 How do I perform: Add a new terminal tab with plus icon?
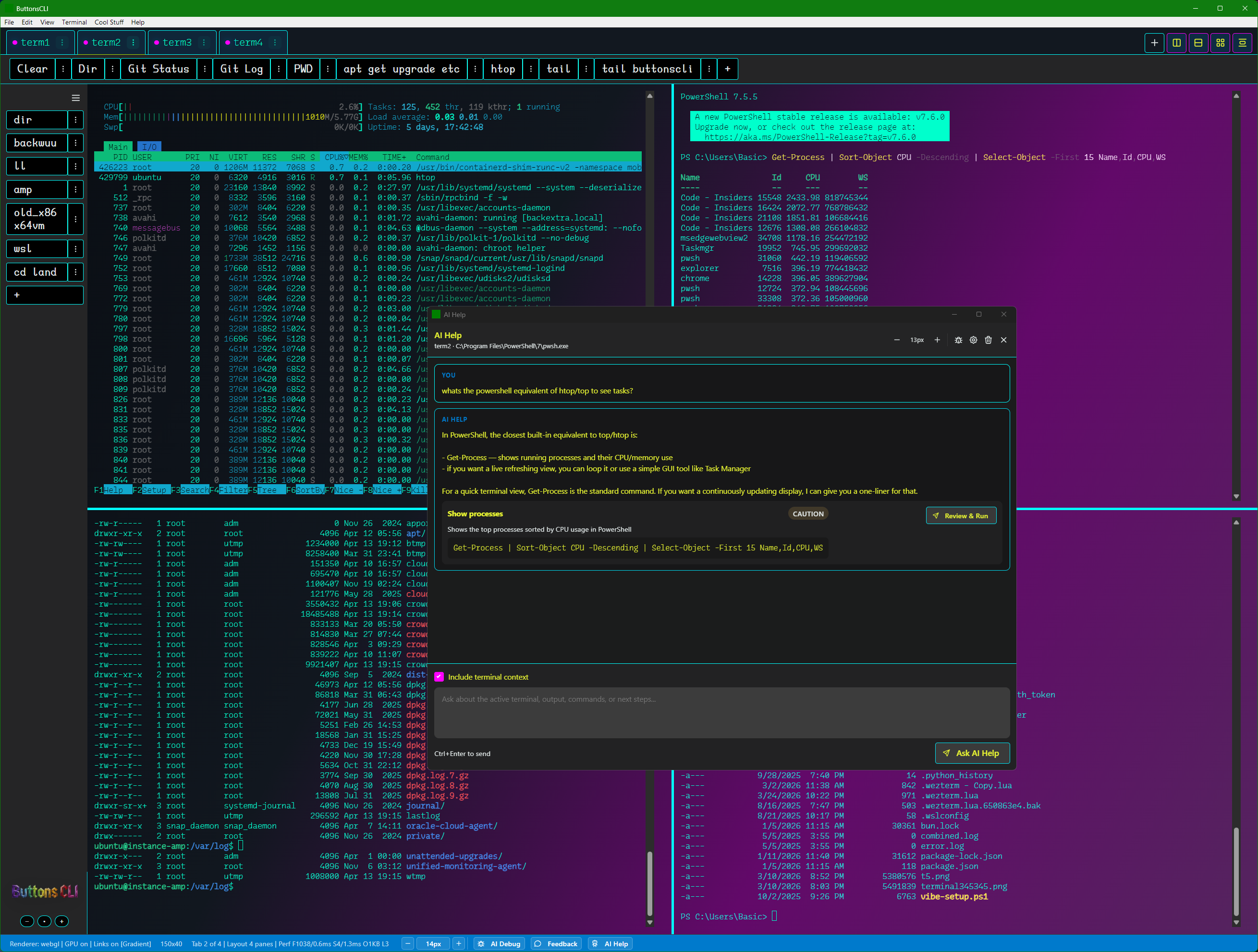pyautogui.click(x=1154, y=43)
